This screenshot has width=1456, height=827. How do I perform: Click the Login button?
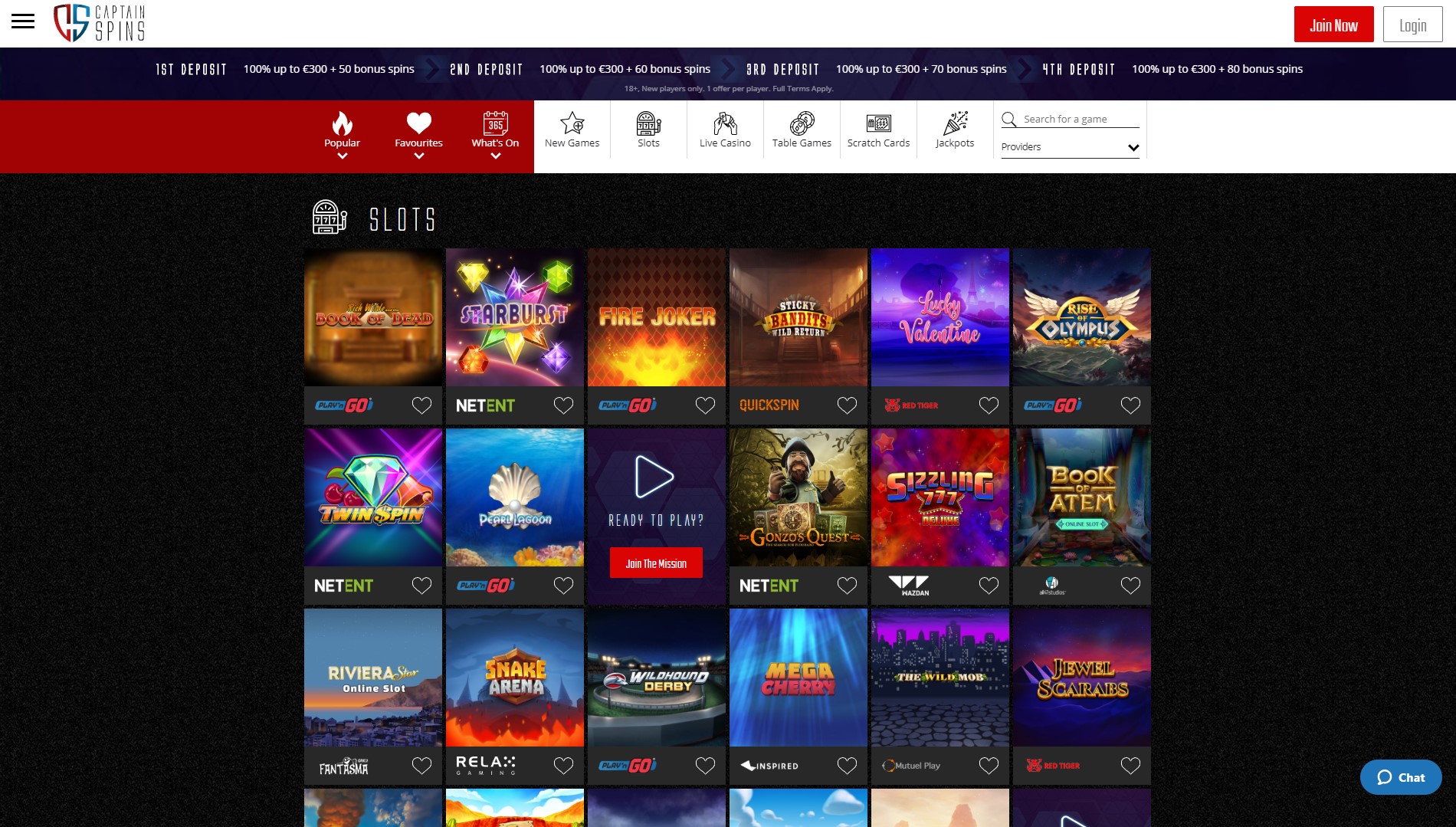coord(1412,25)
